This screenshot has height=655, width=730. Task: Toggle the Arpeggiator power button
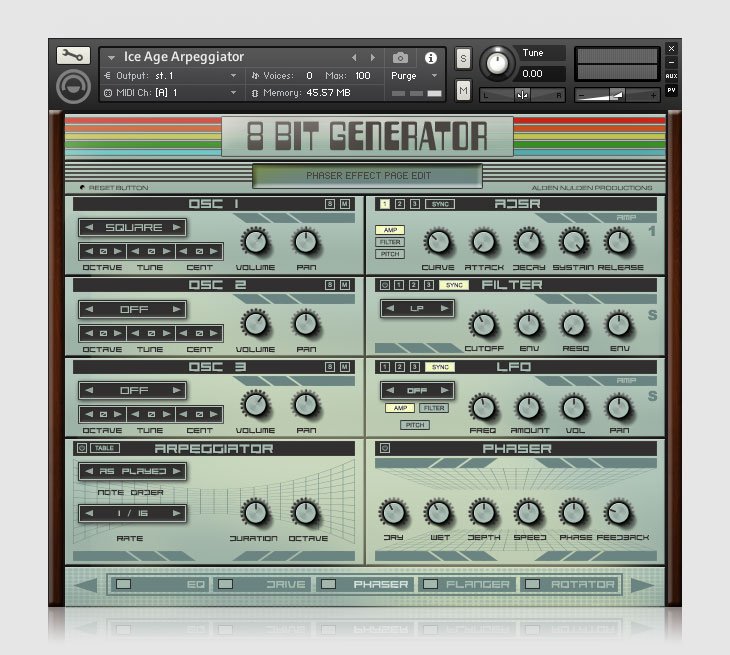82,448
